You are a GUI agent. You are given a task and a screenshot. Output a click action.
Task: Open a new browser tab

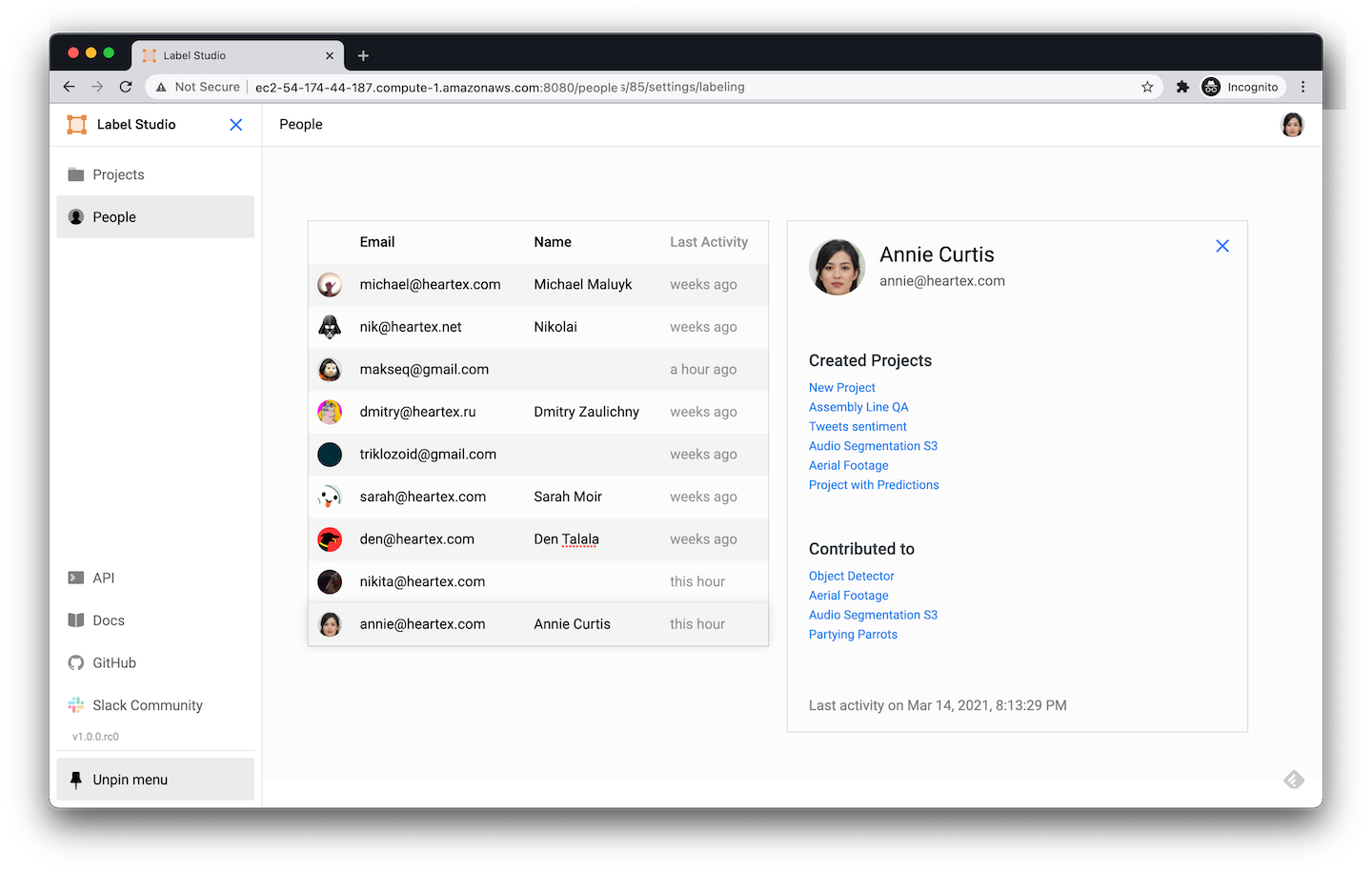pos(363,55)
